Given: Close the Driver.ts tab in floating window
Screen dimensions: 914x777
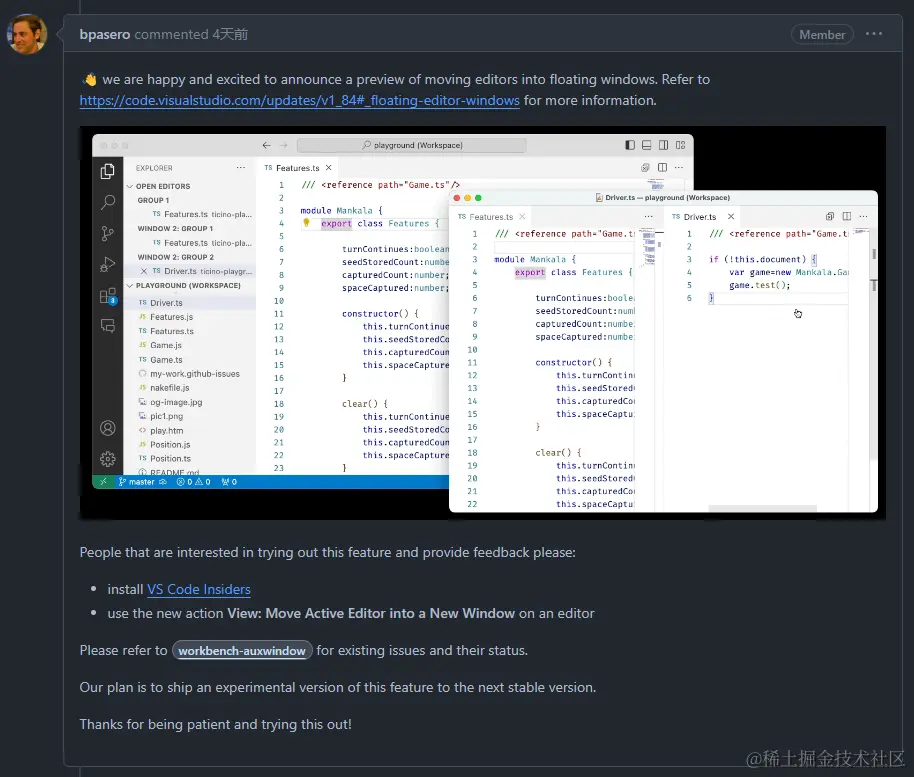Looking at the screenshot, I should (x=731, y=216).
